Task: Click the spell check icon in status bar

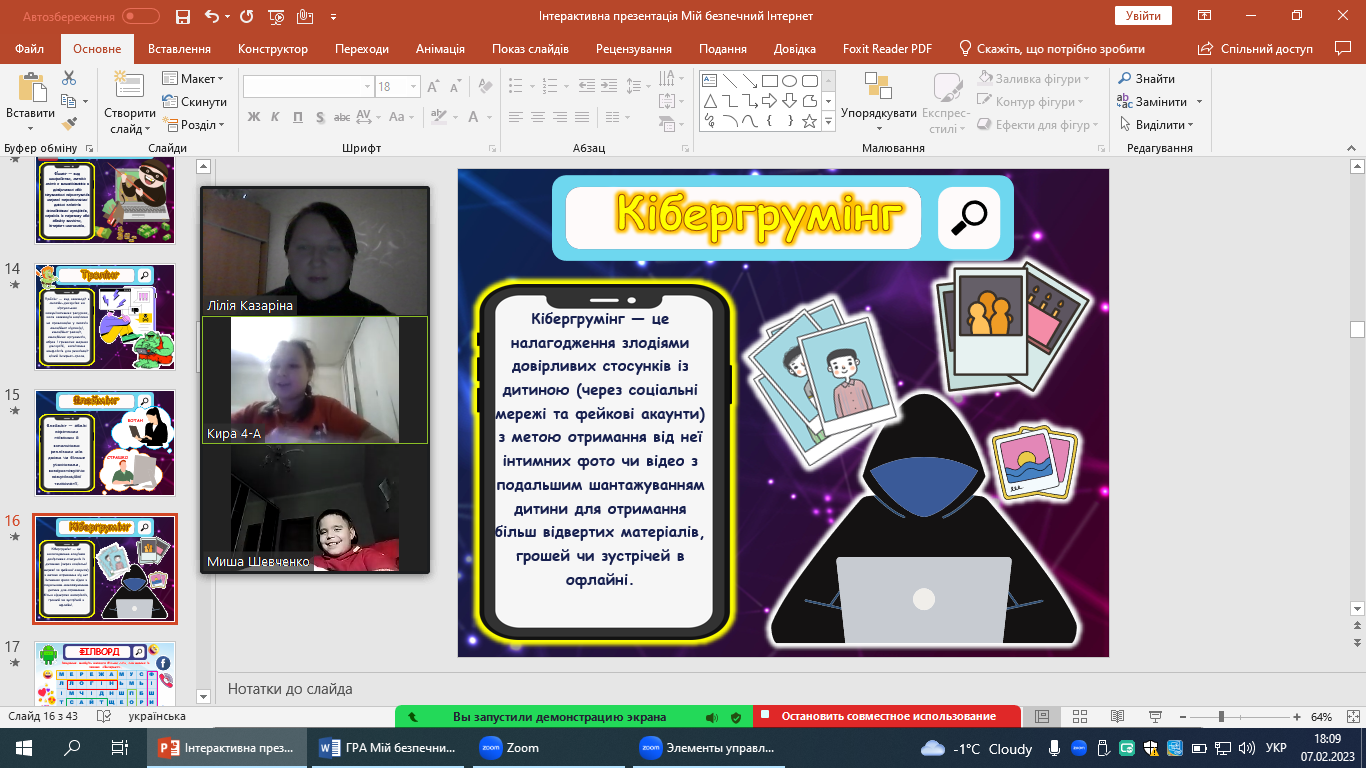Action: point(102,717)
